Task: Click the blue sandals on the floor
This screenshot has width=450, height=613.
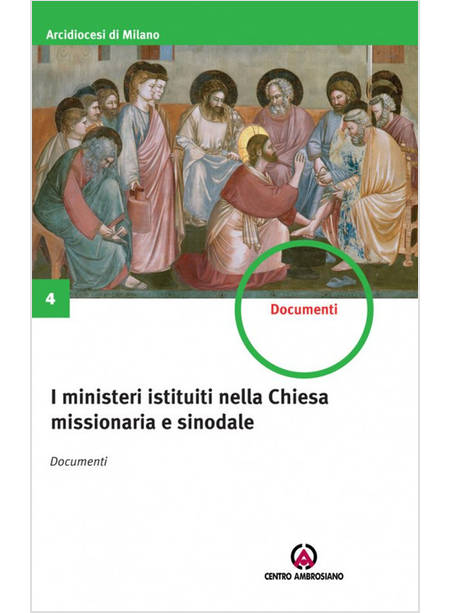Action: (340, 281)
